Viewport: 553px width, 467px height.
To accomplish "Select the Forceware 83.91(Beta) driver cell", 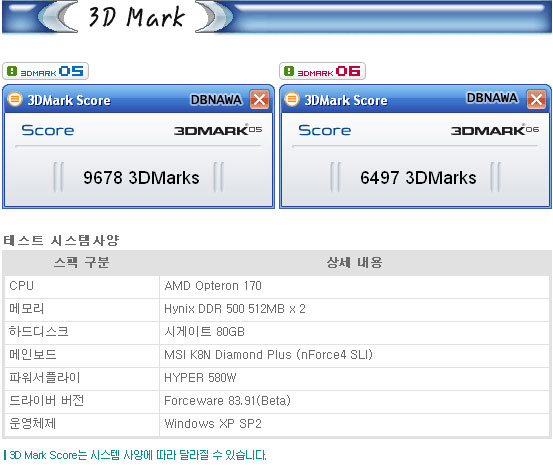I will pos(355,401).
